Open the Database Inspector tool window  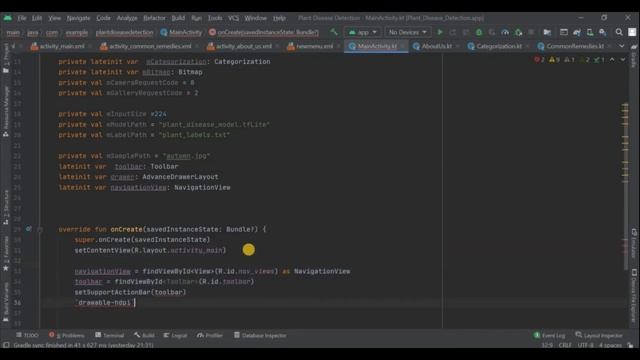(260, 335)
